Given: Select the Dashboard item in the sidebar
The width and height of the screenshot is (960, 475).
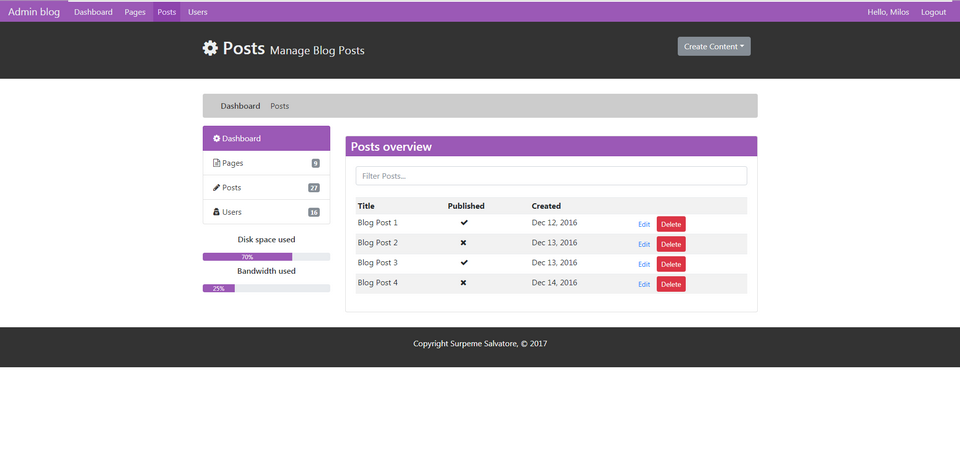Looking at the screenshot, I should point(266,138).
